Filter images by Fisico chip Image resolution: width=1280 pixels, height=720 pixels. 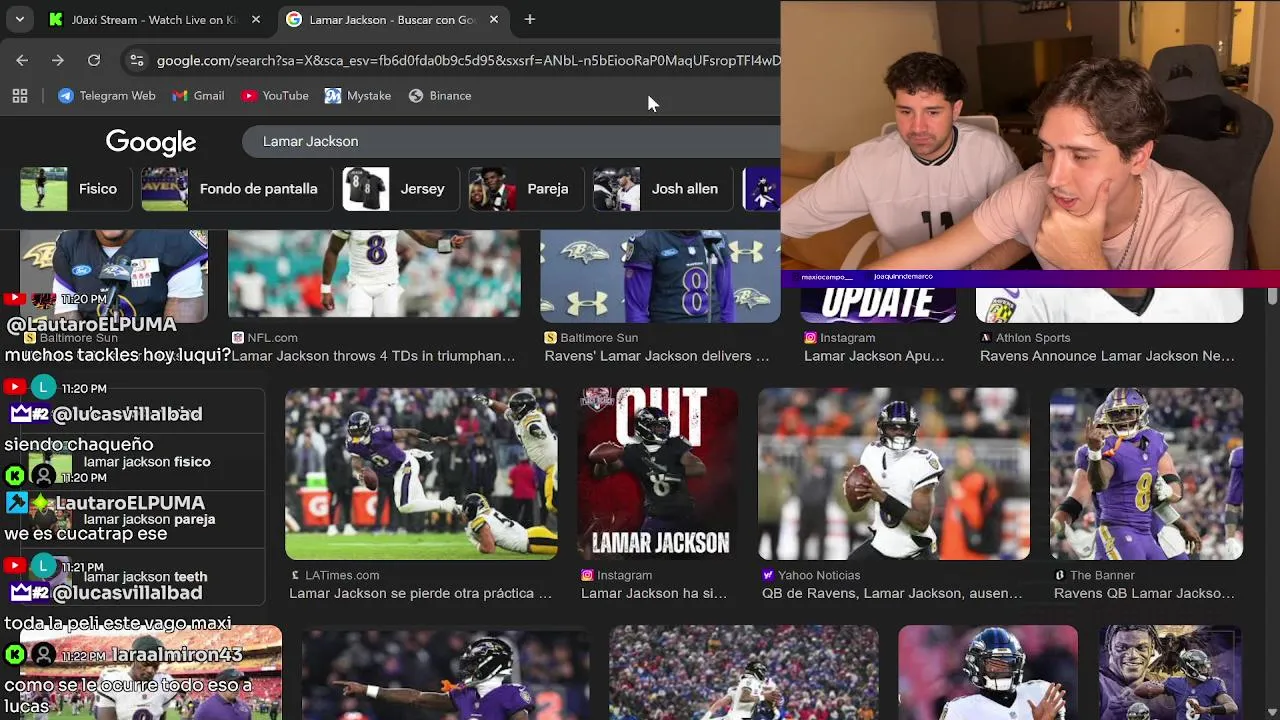(x=75, y=189)
